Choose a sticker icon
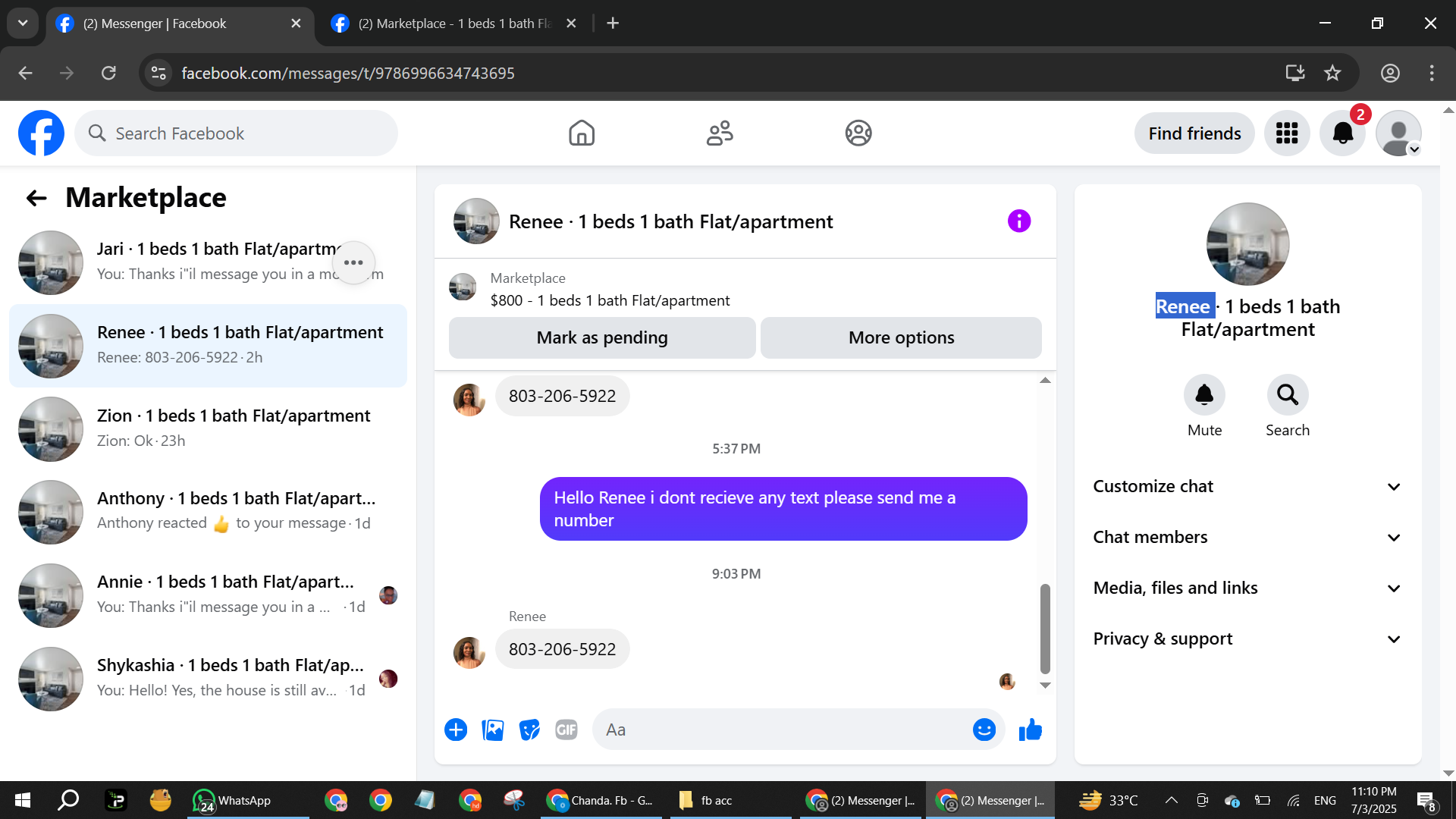The image size is (1456, 819). pyautogui.click(x=529, y=730)
